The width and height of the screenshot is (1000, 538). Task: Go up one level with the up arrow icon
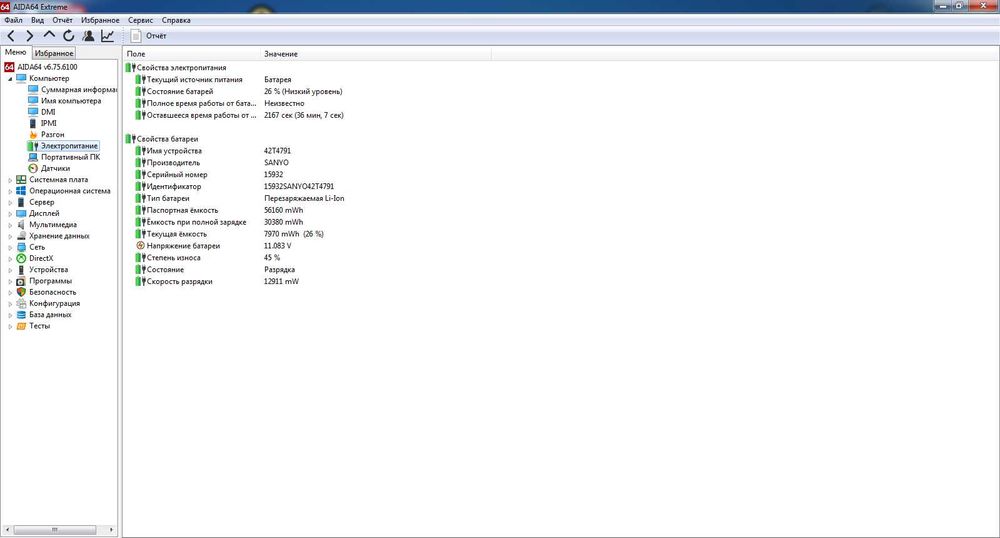(49, 35)
